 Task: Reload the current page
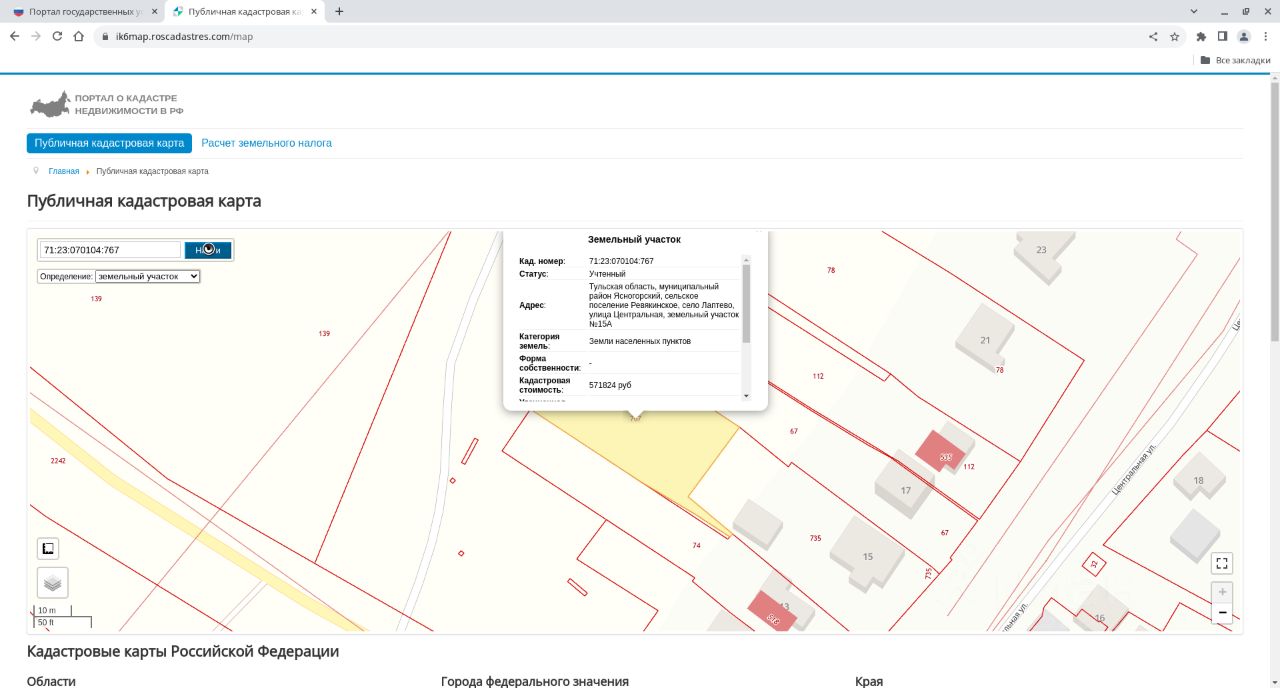pos(57,36)
